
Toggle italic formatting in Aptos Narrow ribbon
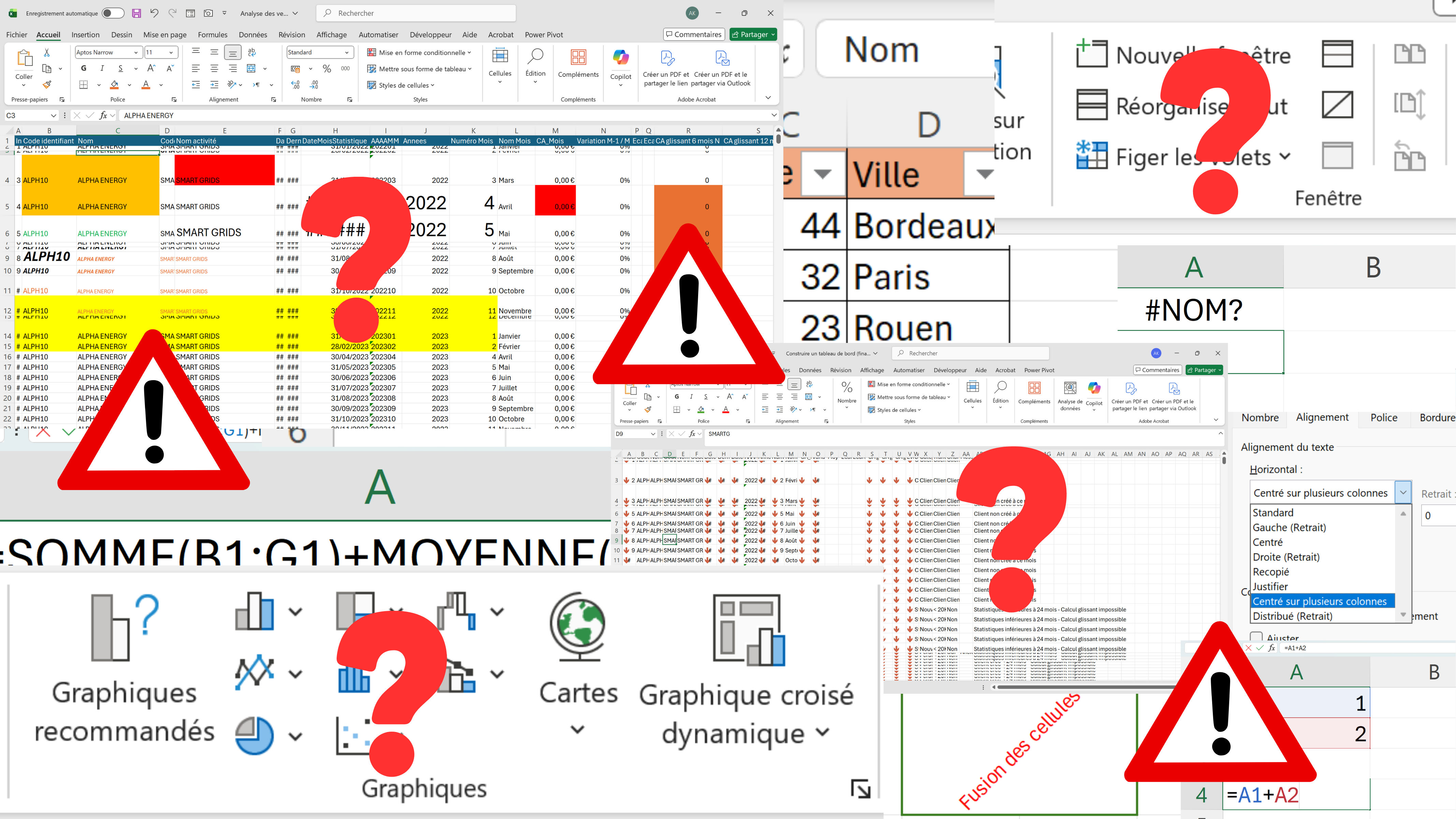102,69
